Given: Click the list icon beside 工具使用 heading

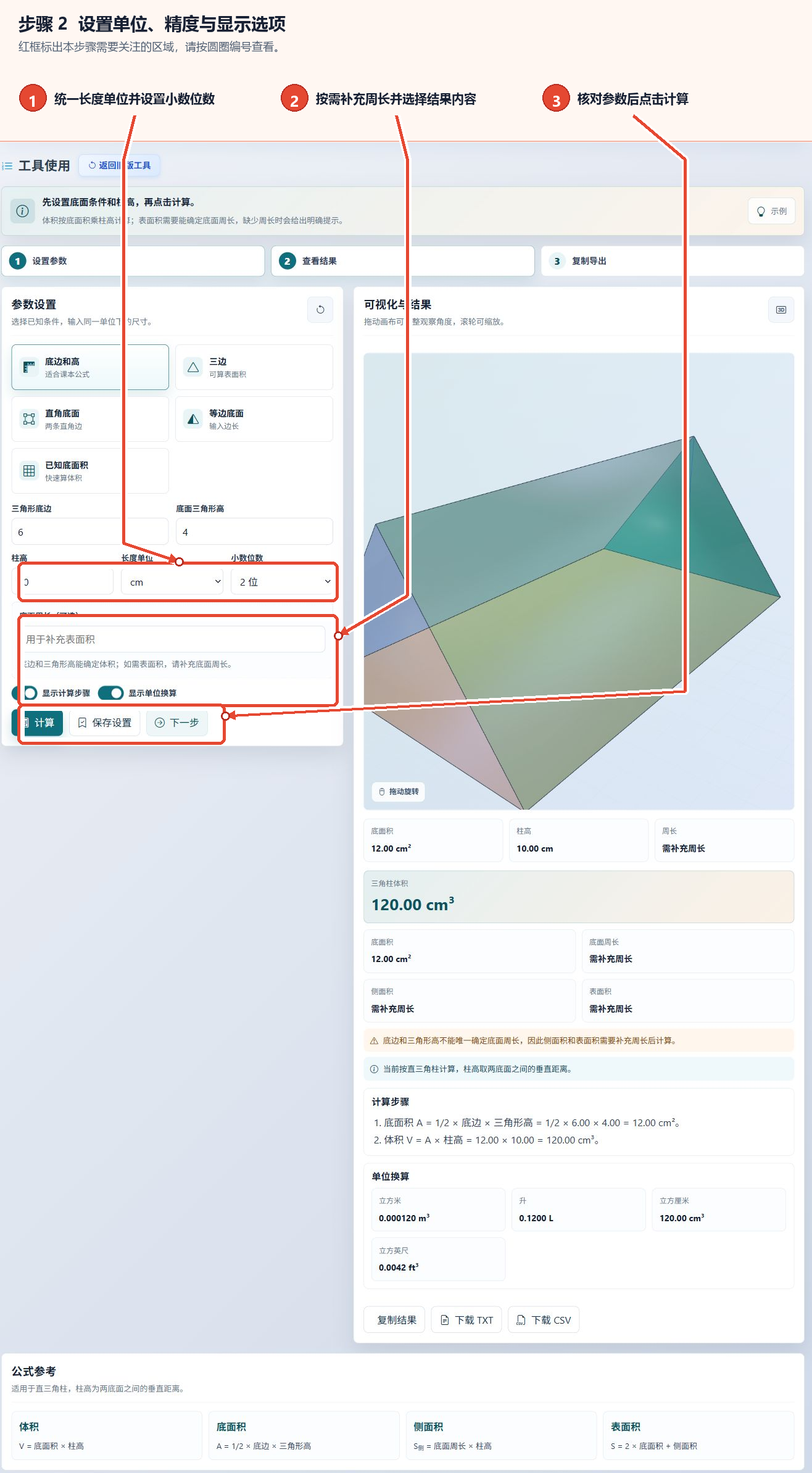Looking at the screenshot, I should click(x=7, y=166).
